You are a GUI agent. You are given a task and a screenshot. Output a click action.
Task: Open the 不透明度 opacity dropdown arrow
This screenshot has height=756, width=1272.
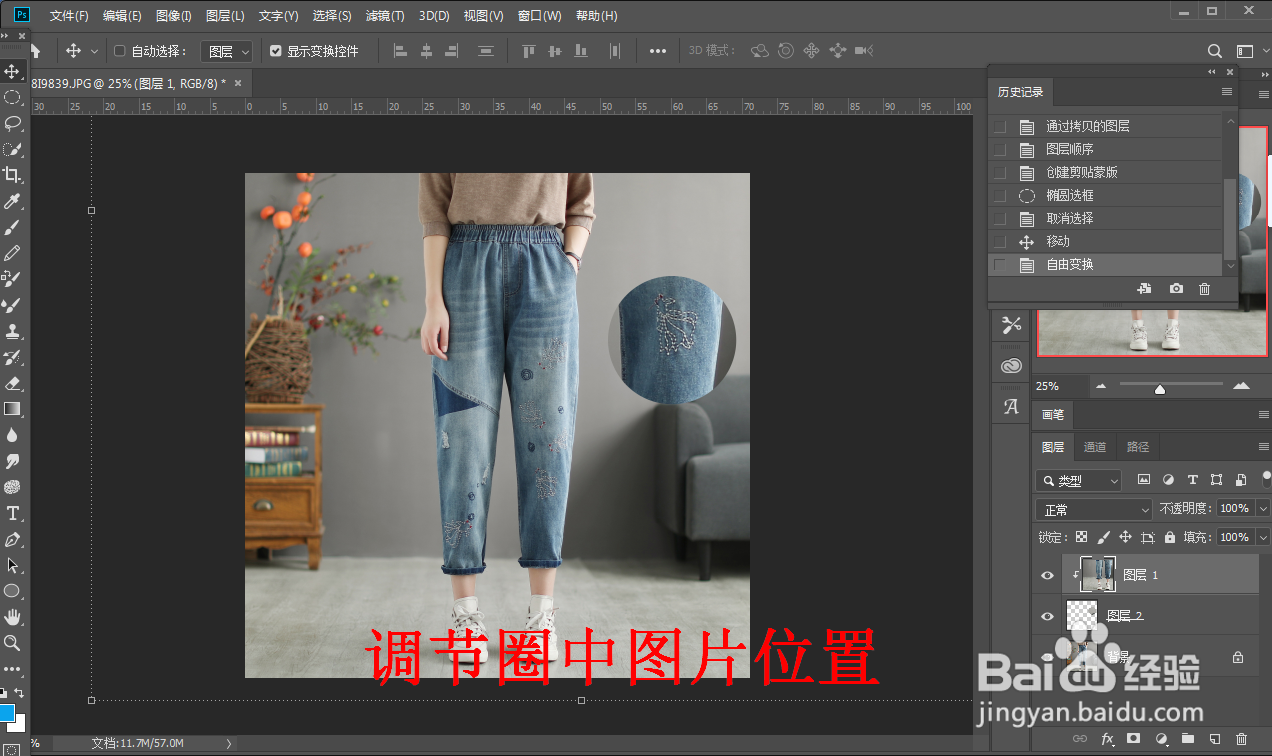pyautogui.click(x=1262, y=509)
